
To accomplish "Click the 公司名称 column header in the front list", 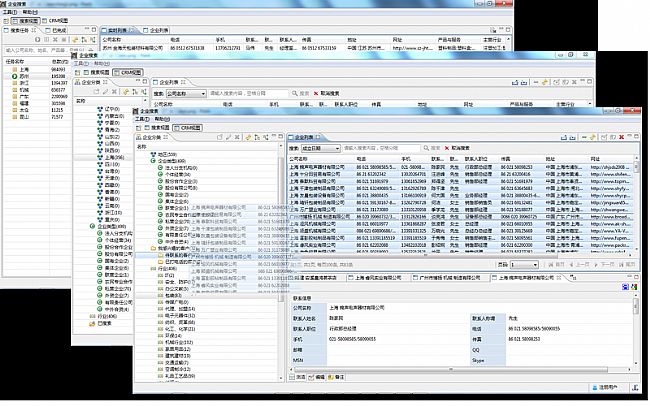I will [300, 157].
